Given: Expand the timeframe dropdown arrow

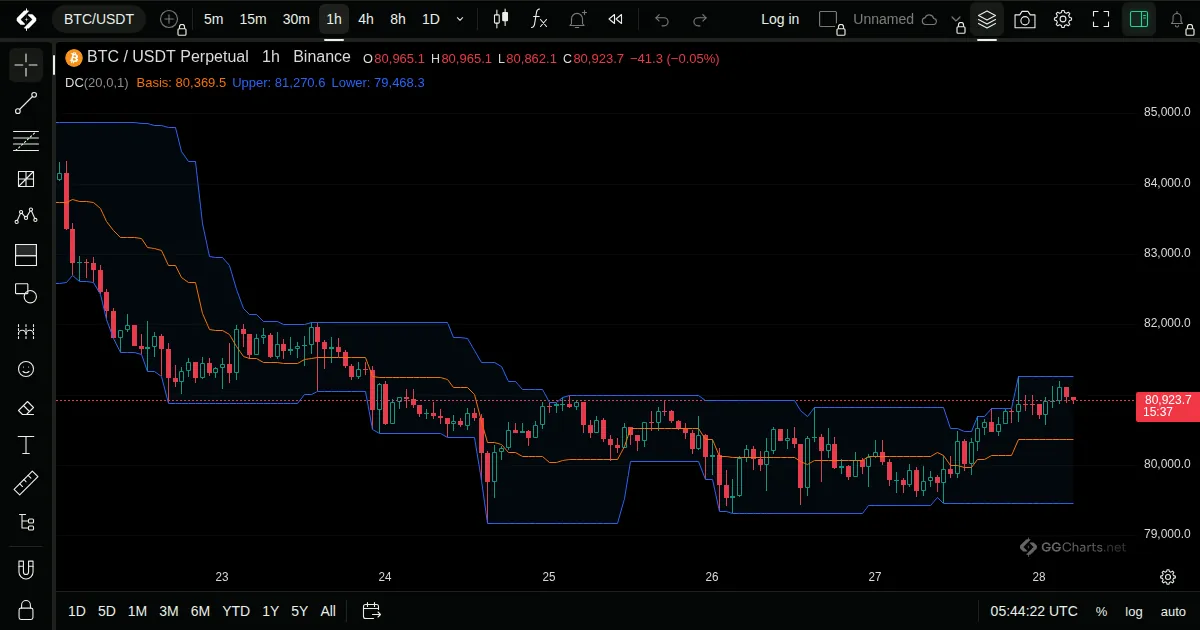Looking at the screenshot, I should [460, 19].
